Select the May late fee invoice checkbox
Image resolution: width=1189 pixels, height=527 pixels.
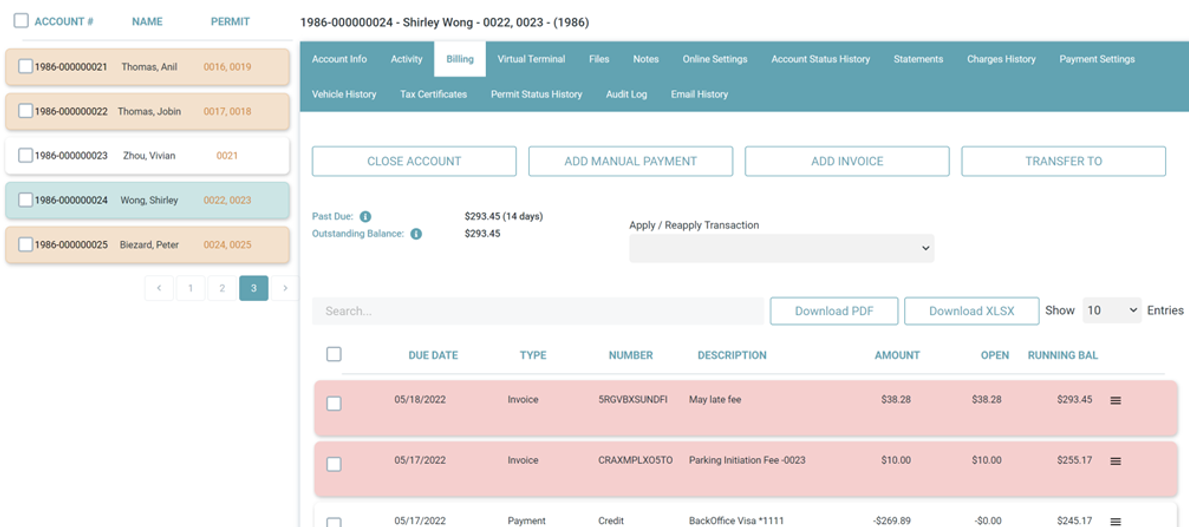pyautogui.click(x=334, y=403)
